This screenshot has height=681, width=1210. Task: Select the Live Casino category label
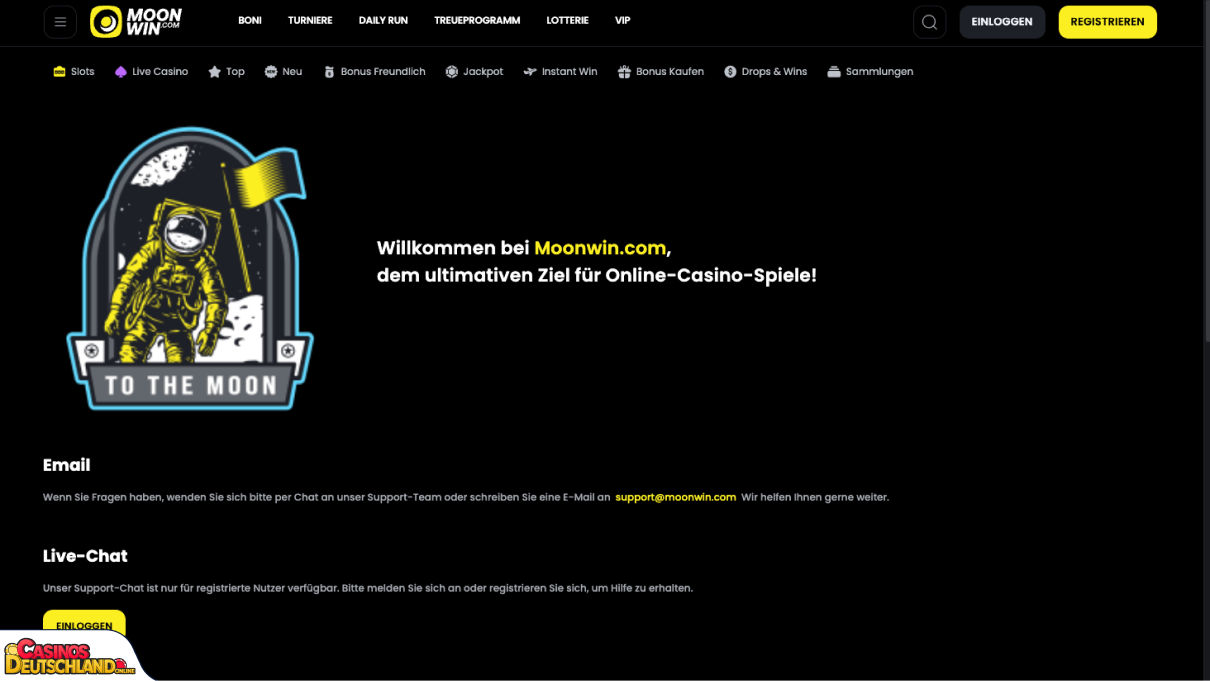160,72
